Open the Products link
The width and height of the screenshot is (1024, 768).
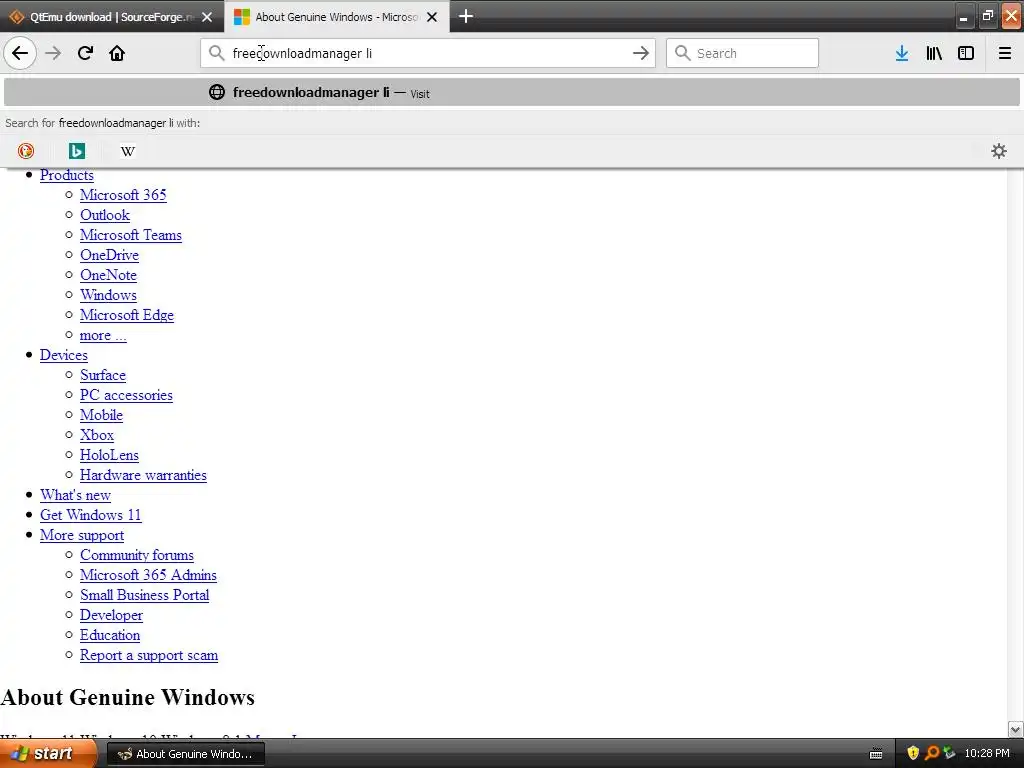pos(67,175)
